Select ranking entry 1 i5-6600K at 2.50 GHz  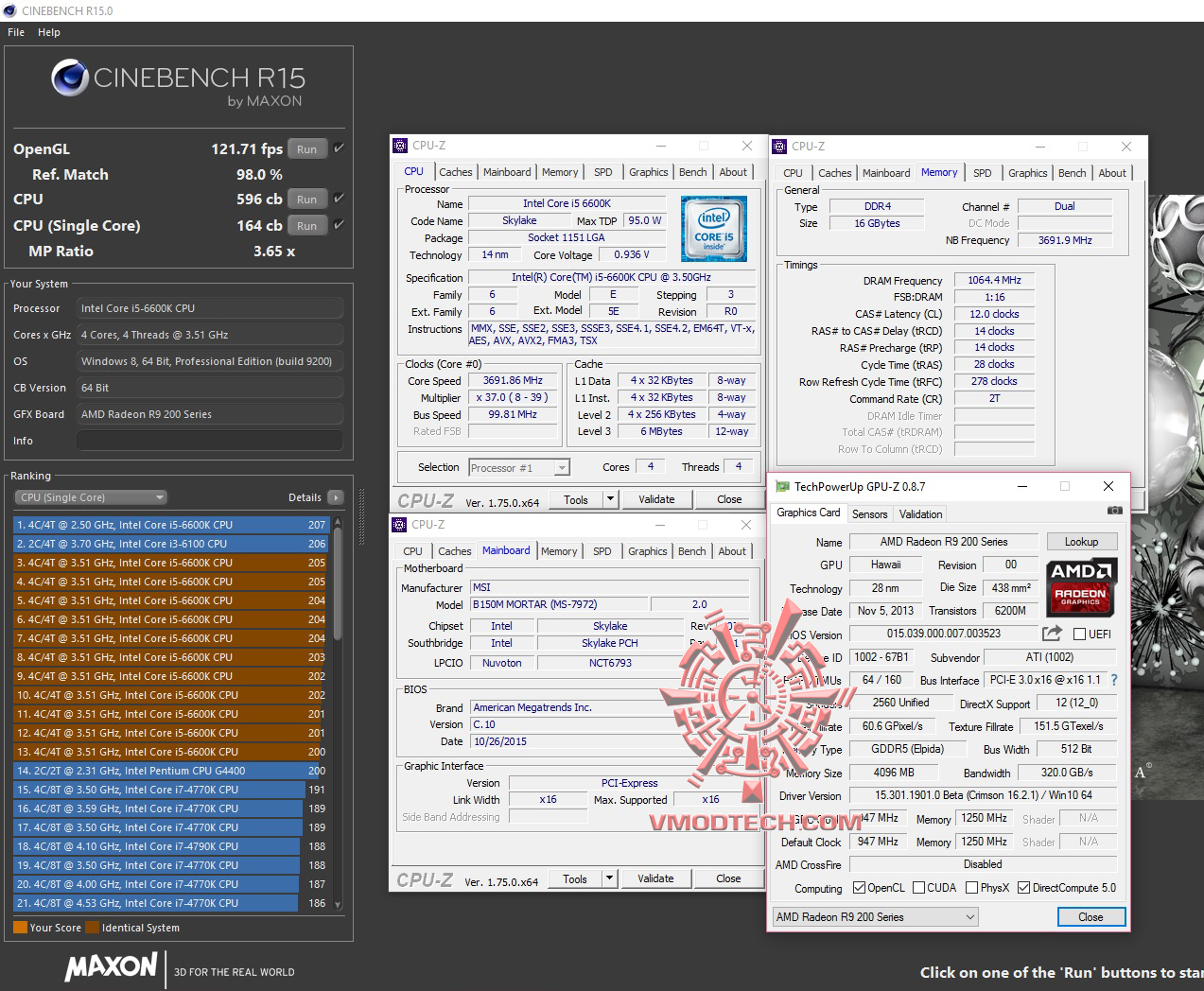pos(170,525)
